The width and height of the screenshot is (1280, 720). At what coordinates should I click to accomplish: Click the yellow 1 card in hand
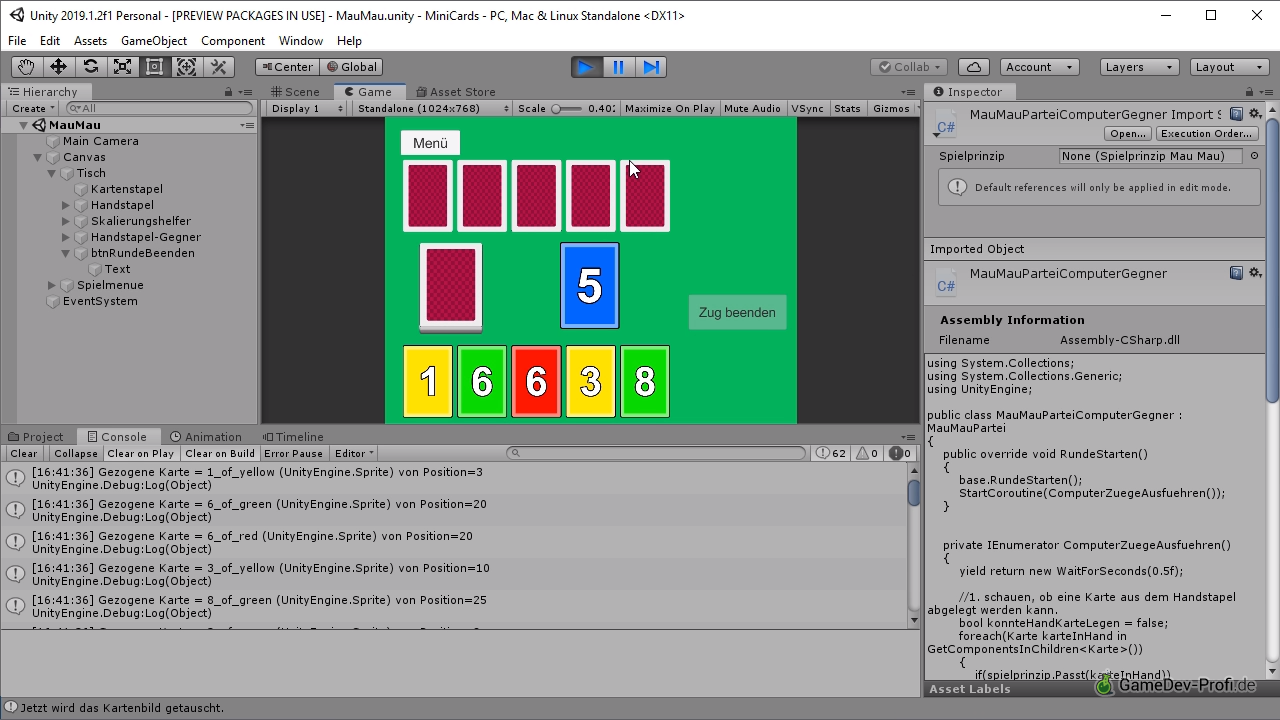tap(428, 381)
